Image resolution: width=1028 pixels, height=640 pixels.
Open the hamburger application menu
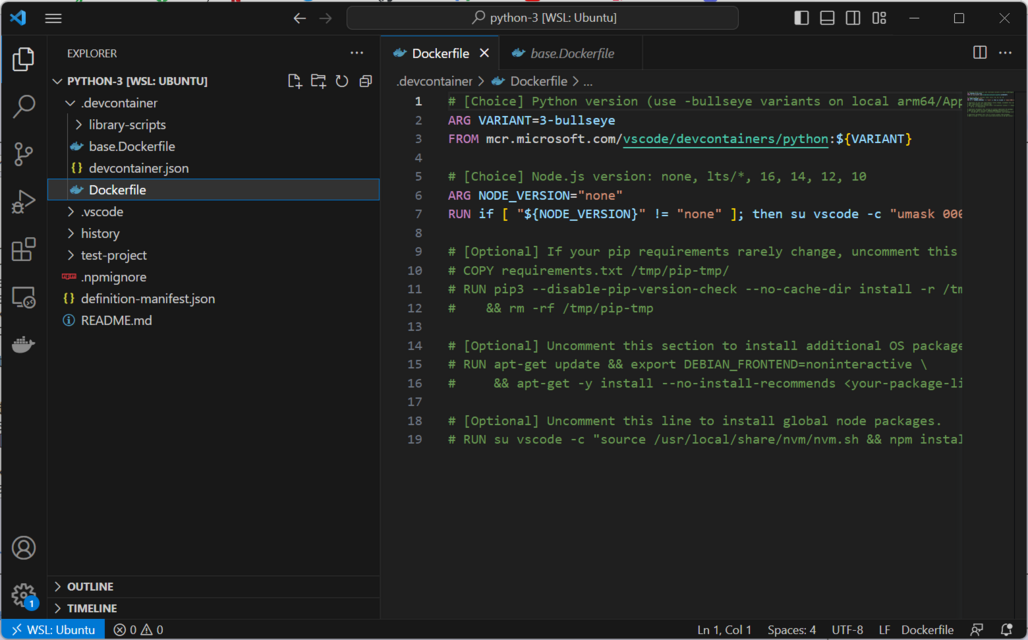click(x=53, y=18)
